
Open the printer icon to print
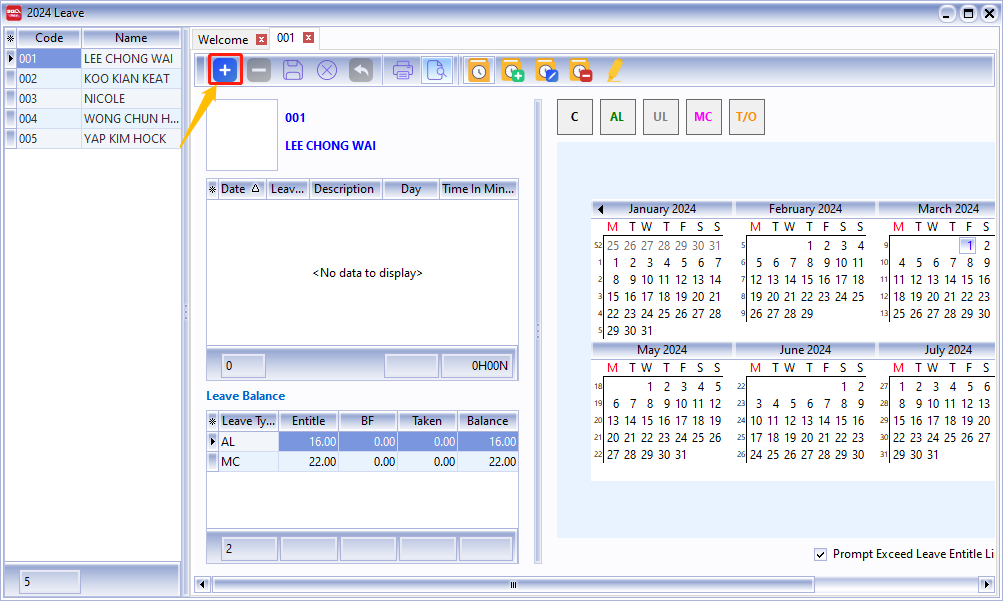(x=401, y=70)
